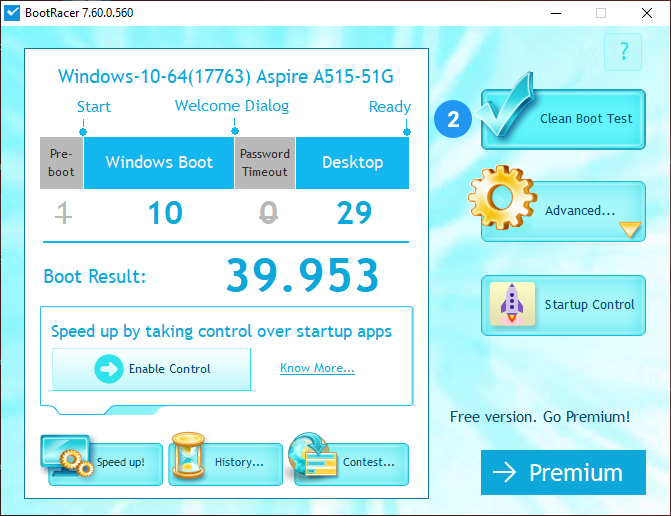
Task: Click the Enable Control button label
Action: pyautogui.click(x=169, y=369)
